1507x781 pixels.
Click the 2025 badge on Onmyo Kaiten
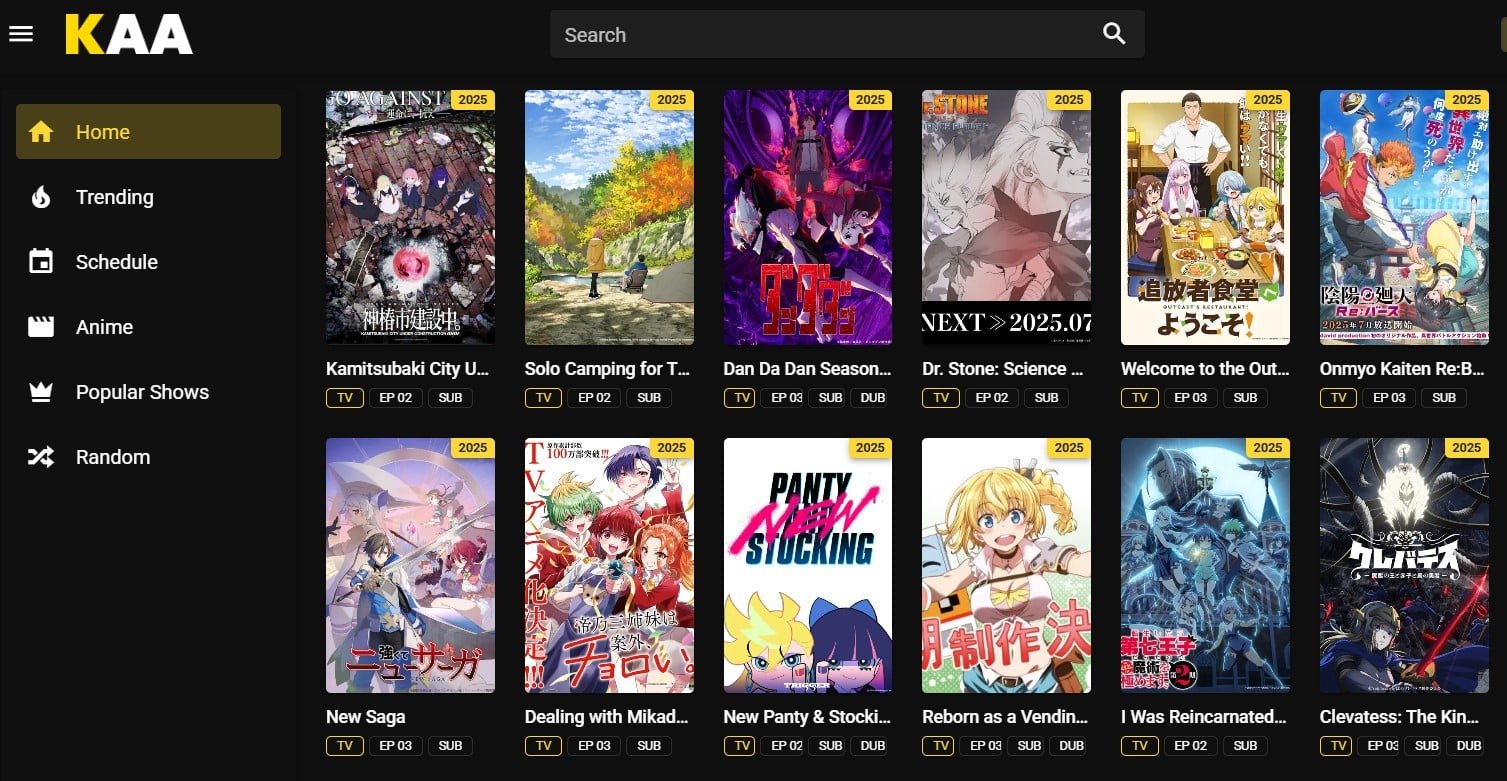(x=1466, y=99)
